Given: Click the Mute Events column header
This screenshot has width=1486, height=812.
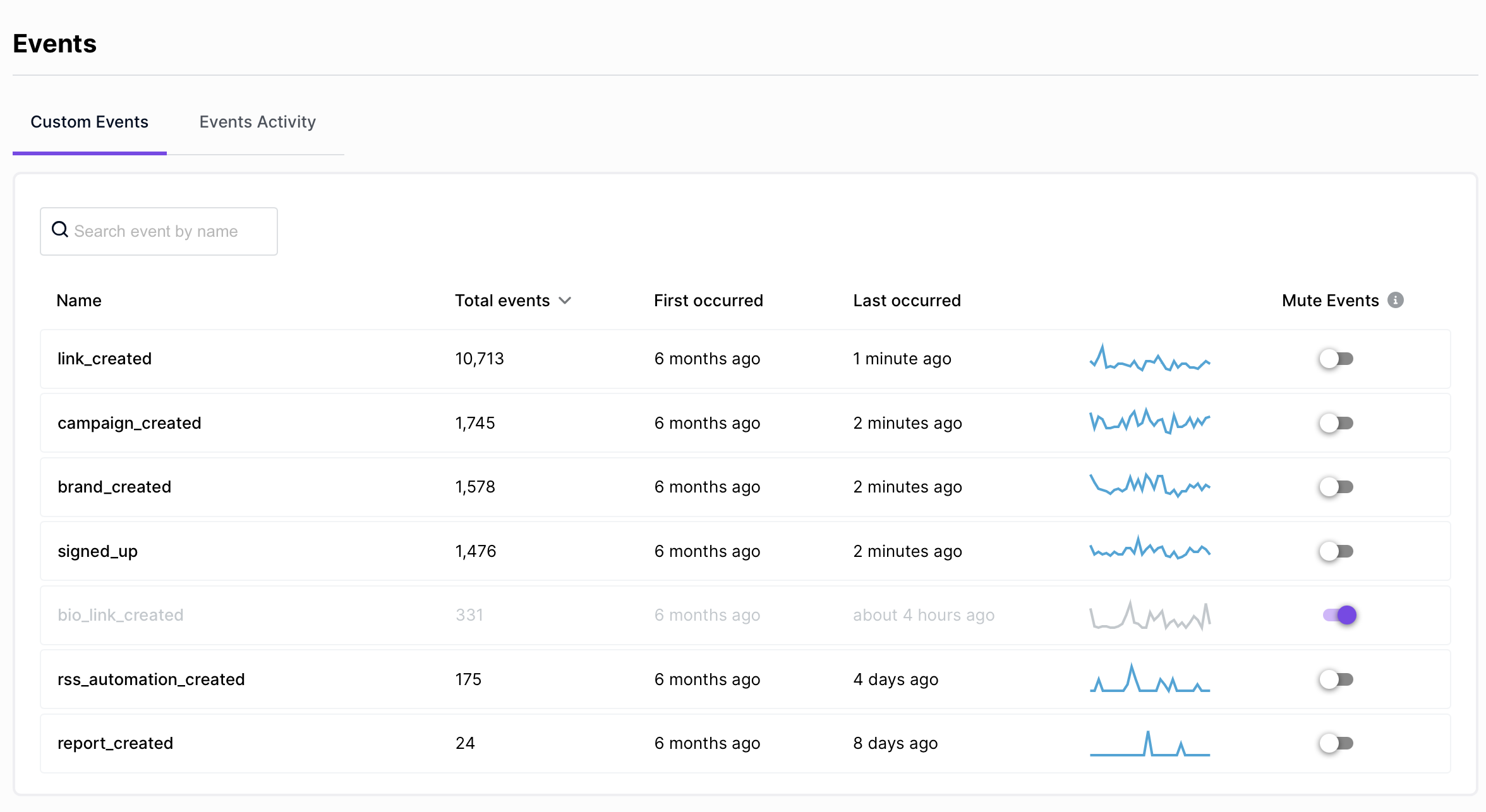Looking at the screenshot, I should pyautogui.click(x=1331, y=301).
